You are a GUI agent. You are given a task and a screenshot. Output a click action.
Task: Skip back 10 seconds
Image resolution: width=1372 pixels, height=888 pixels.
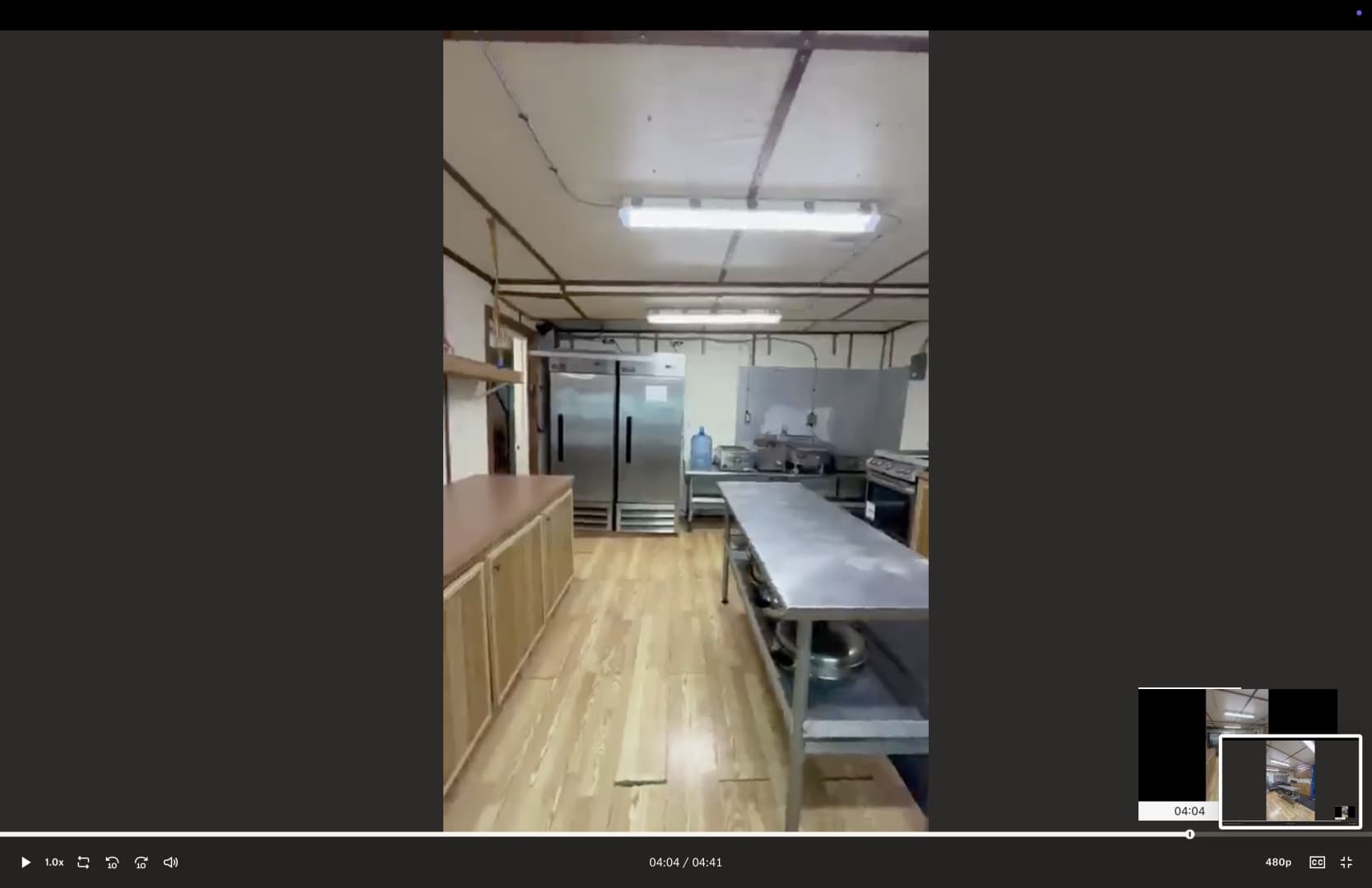112,863
